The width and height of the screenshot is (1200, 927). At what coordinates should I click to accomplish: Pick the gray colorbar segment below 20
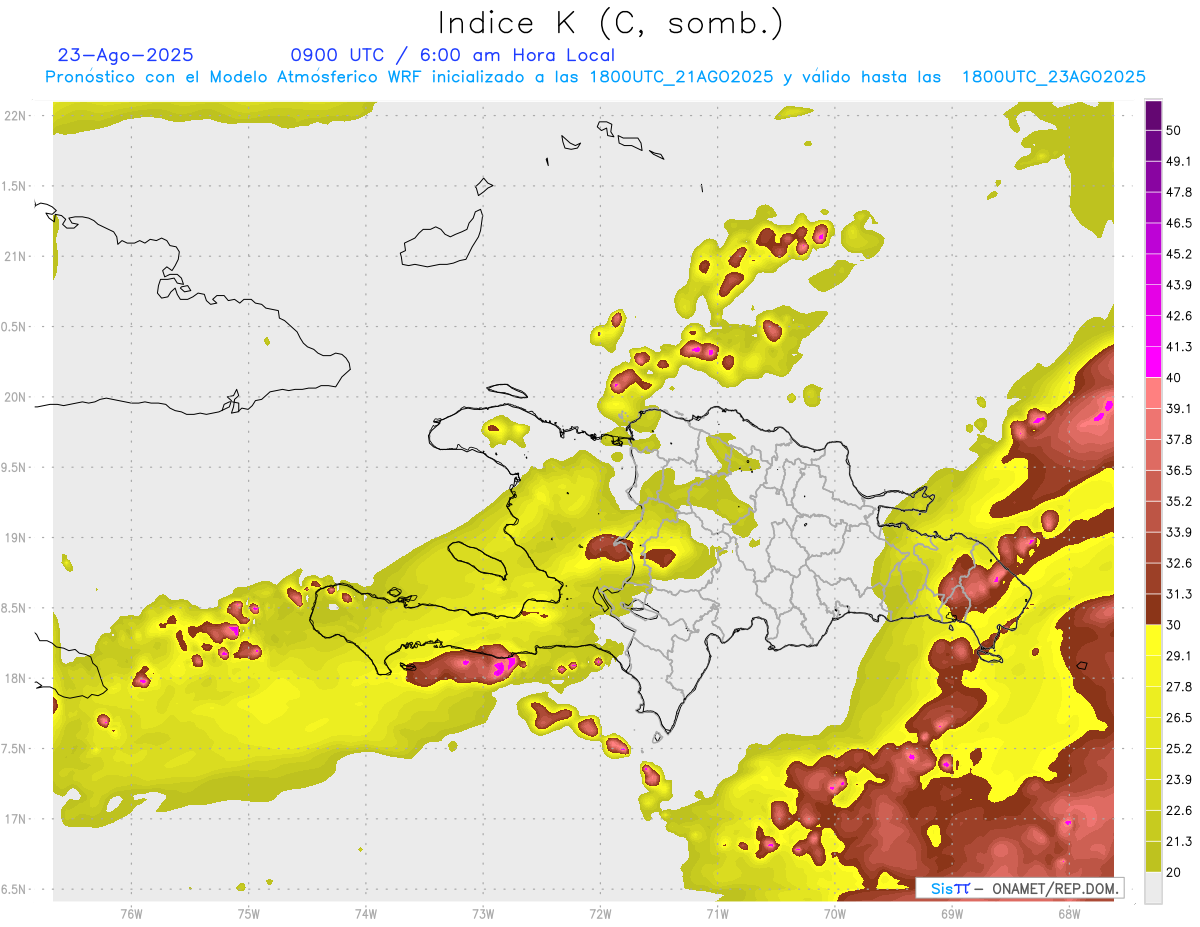click(x=1153, y=888)
